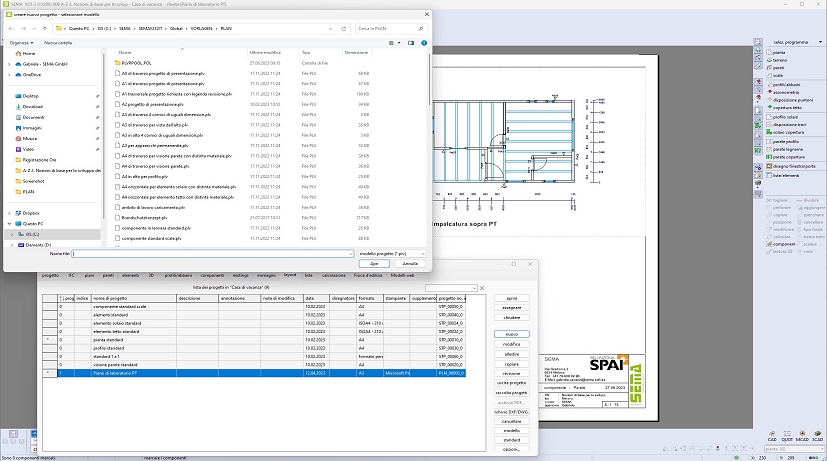Open the file type filter 'modello progetto' dropdown
The image size is (827, 461).
(x=391, y=254)
